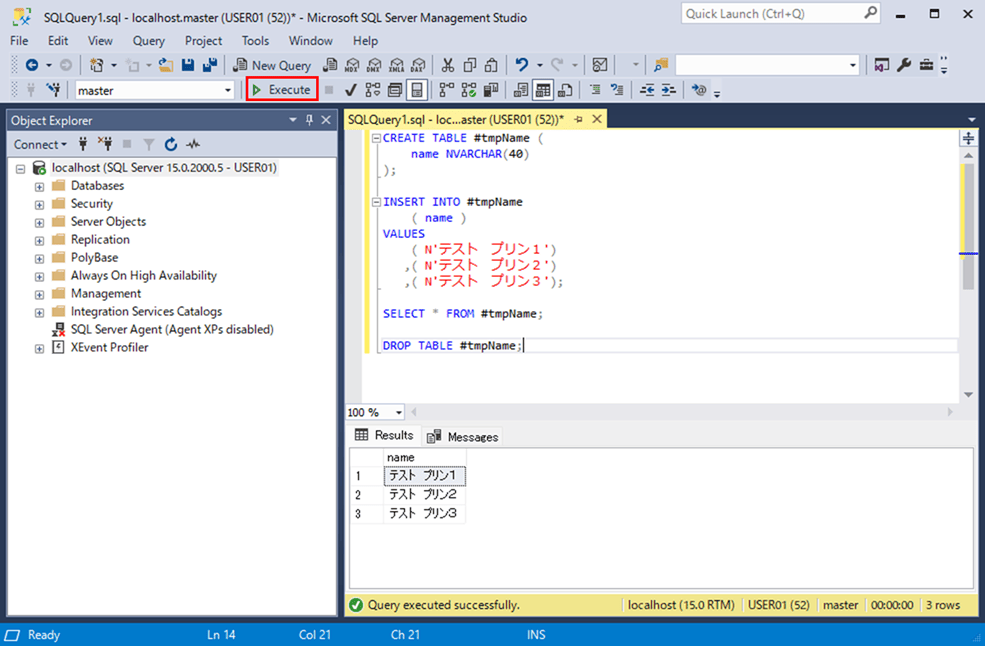Expand the Server Objects node
Viewport: 985px width, 646px height.
click(x=39, y=222)
